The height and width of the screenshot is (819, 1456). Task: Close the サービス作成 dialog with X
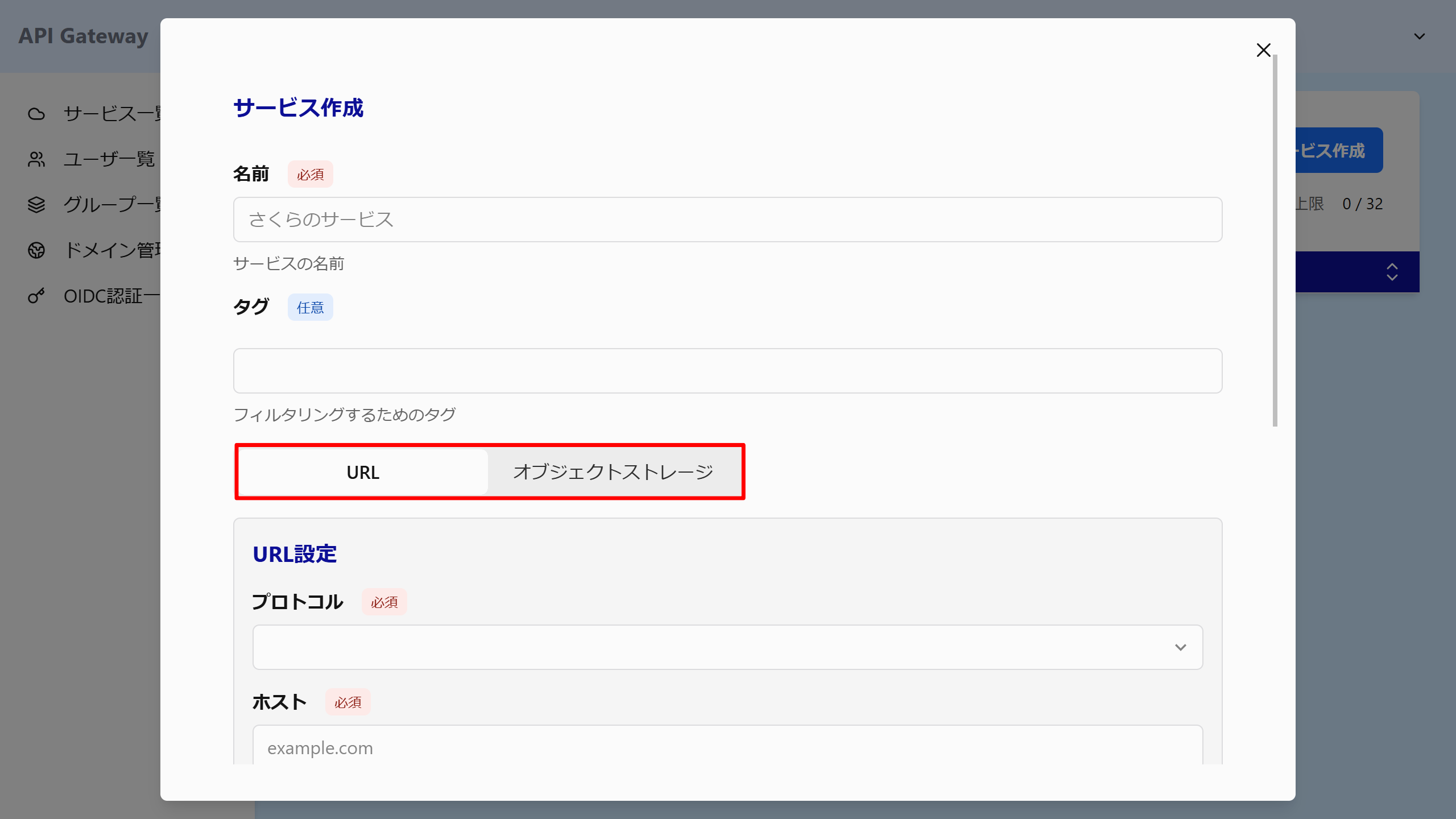(1263, 50)
